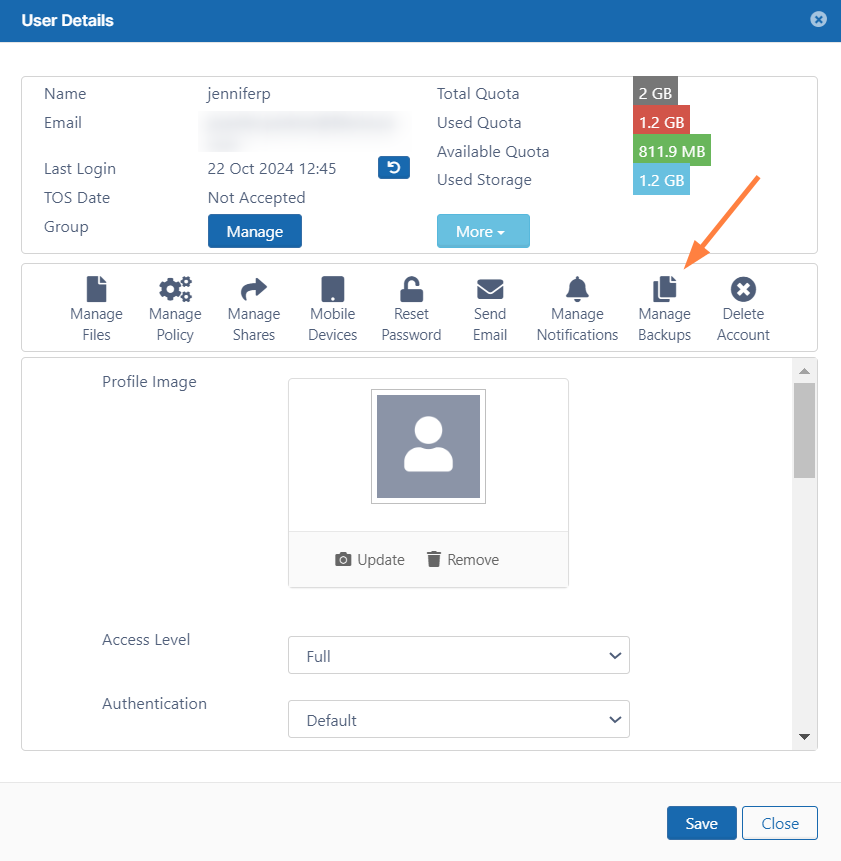Remove the profile image
The image size is (841, 861).
coord(463,560)
